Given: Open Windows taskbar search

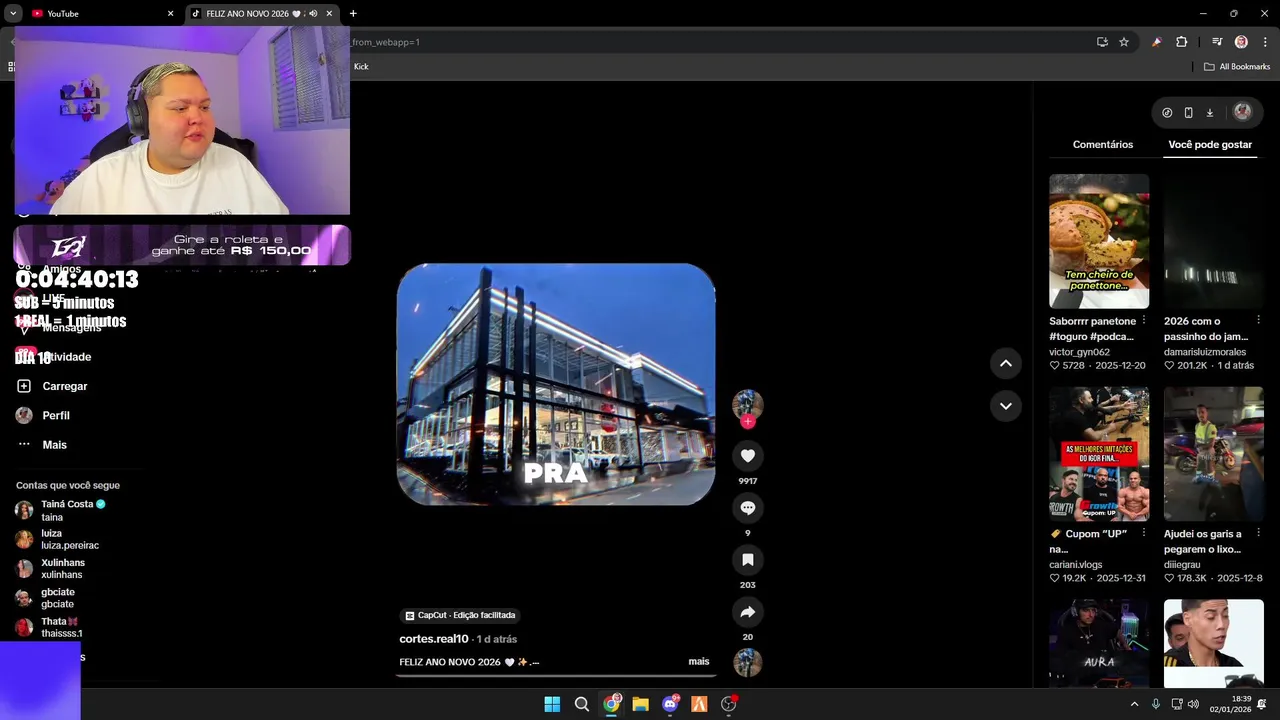Looking at the screenshot, I should click(581, 704).
